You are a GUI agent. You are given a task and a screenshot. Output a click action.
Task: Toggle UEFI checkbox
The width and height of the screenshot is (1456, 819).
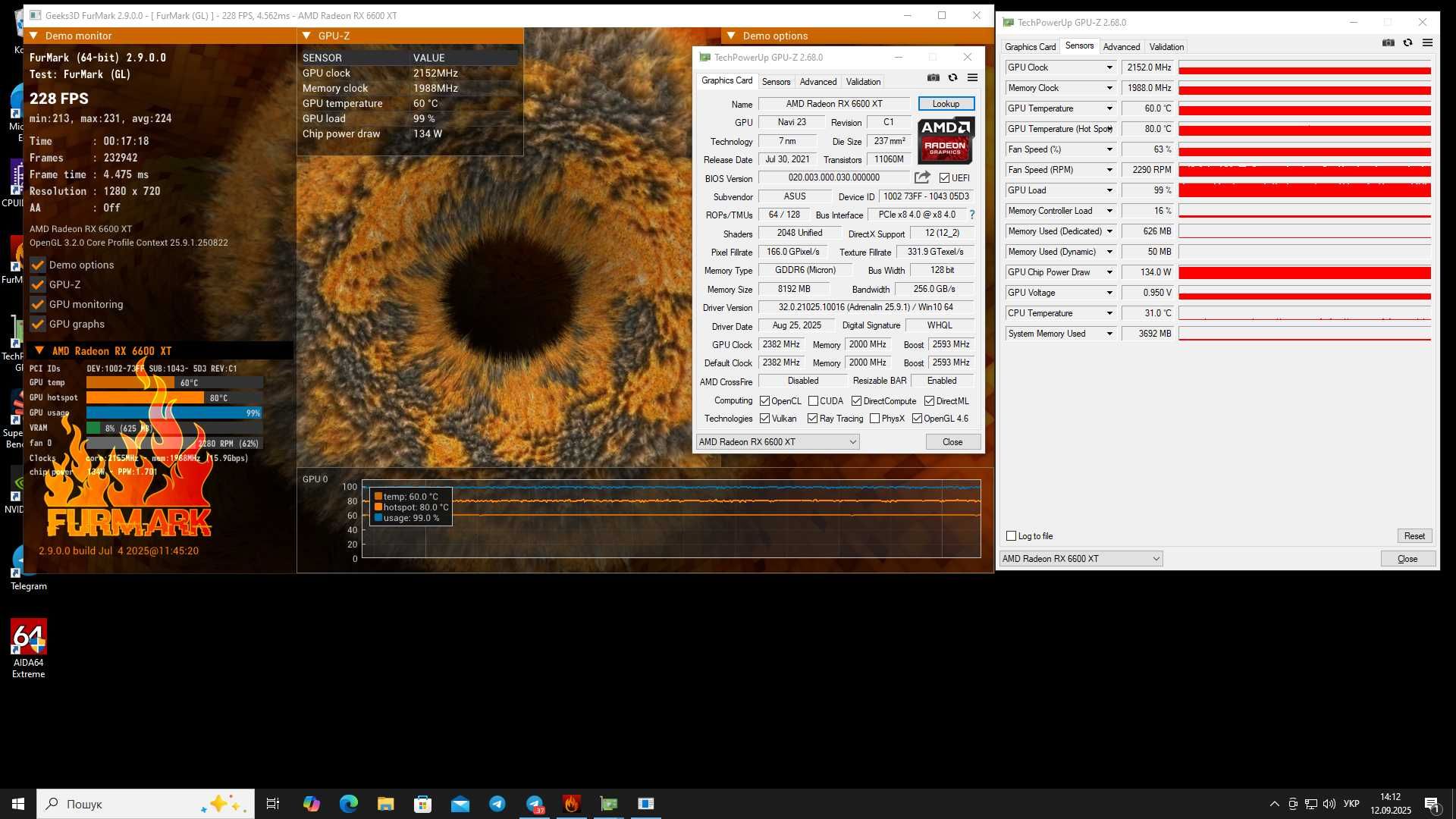coord(944,178)
